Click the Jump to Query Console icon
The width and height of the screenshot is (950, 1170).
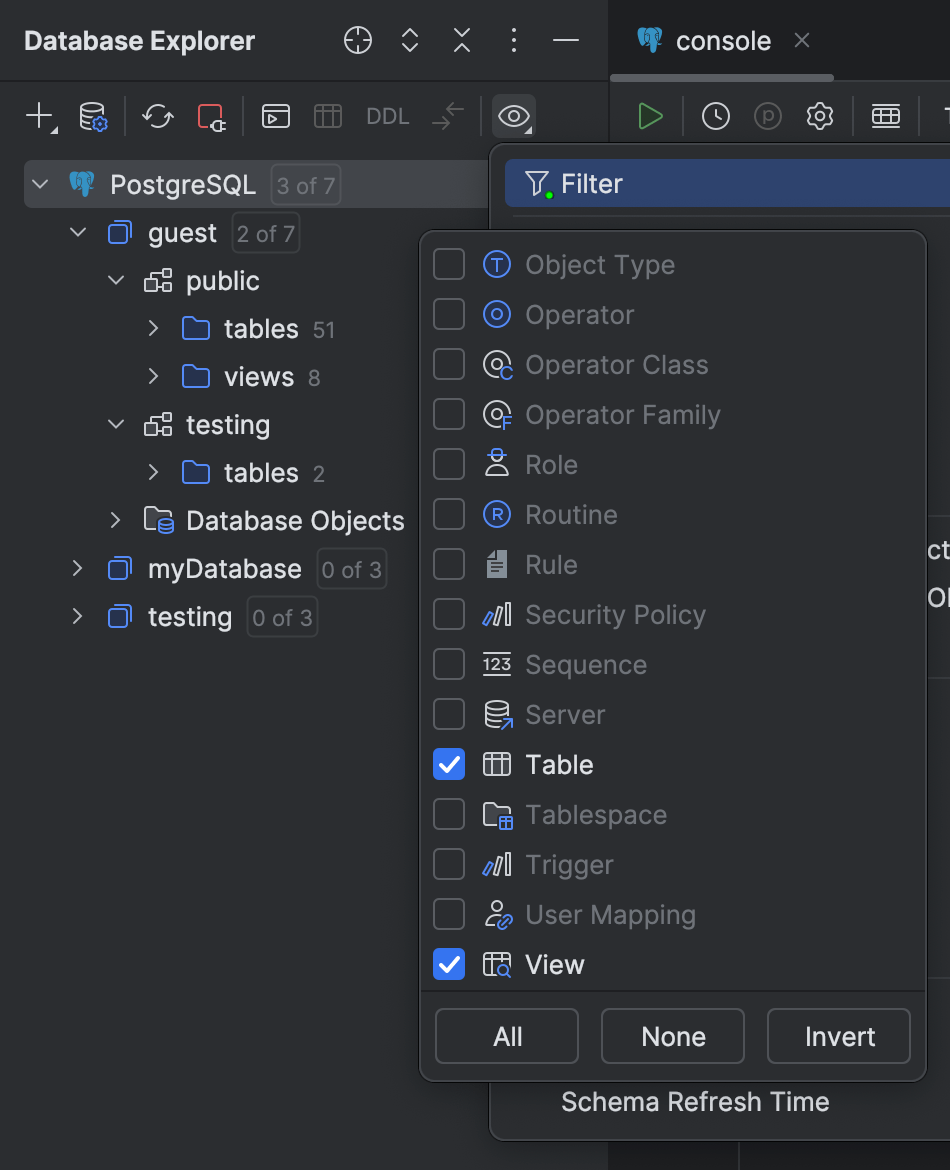[x=275, y=116]
